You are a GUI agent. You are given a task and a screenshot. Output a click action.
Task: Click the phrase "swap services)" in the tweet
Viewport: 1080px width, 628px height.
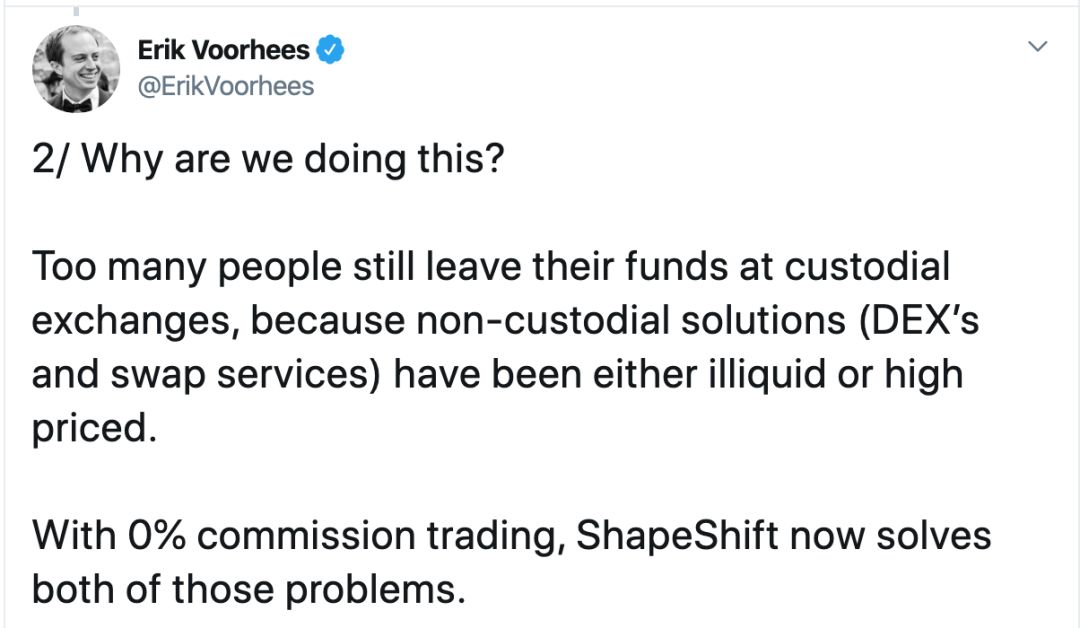click(x=245, y=375)
